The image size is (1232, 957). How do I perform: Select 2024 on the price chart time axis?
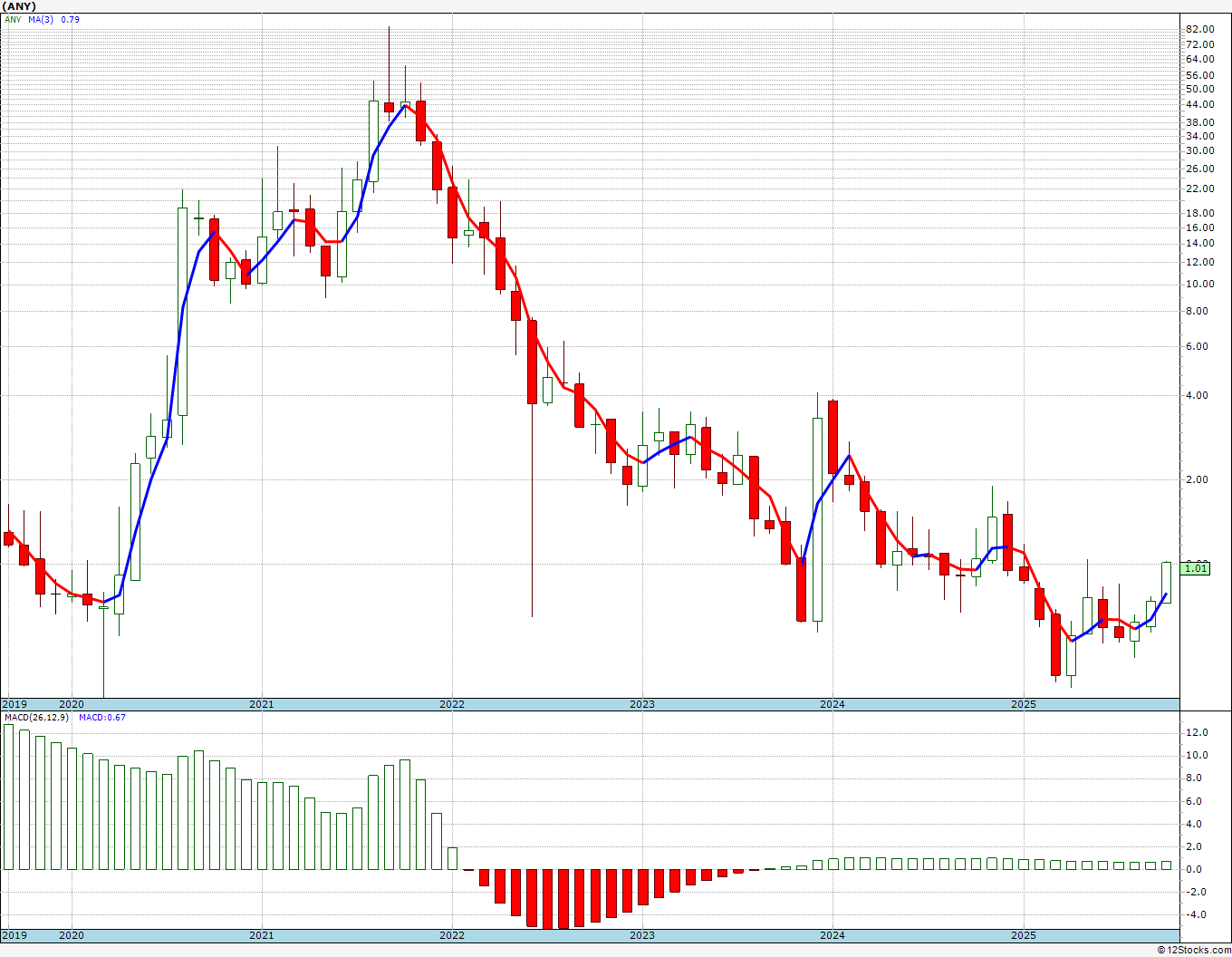pos(833,705)
